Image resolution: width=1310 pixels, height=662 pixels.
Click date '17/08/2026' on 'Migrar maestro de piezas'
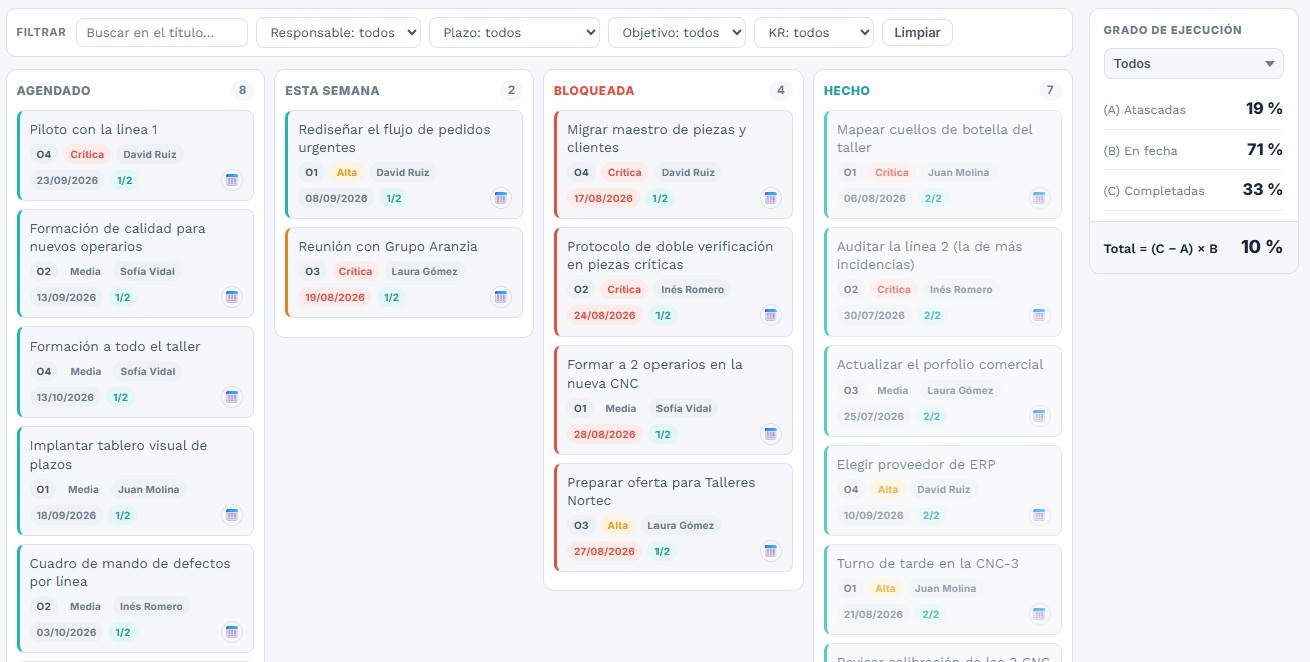(603, 198)
